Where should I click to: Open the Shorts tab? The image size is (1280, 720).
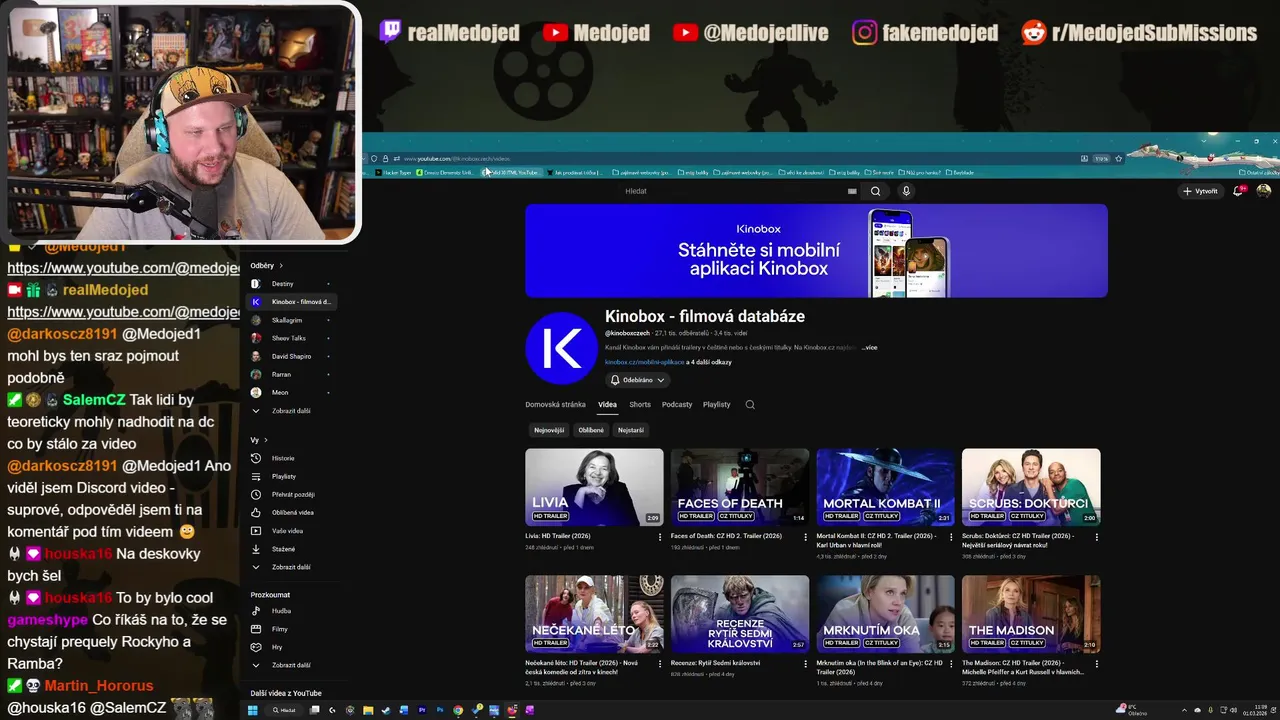640,405
